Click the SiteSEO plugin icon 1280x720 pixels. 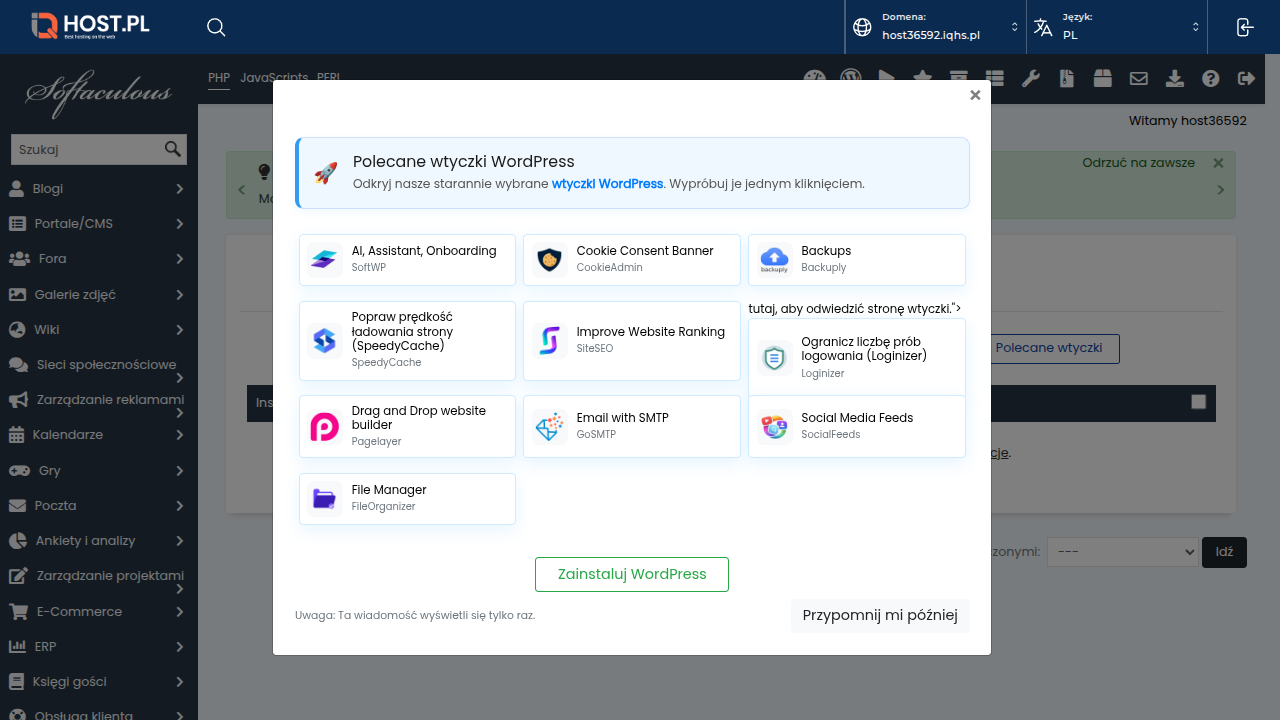pyautogui.click(x=550, y=340)
